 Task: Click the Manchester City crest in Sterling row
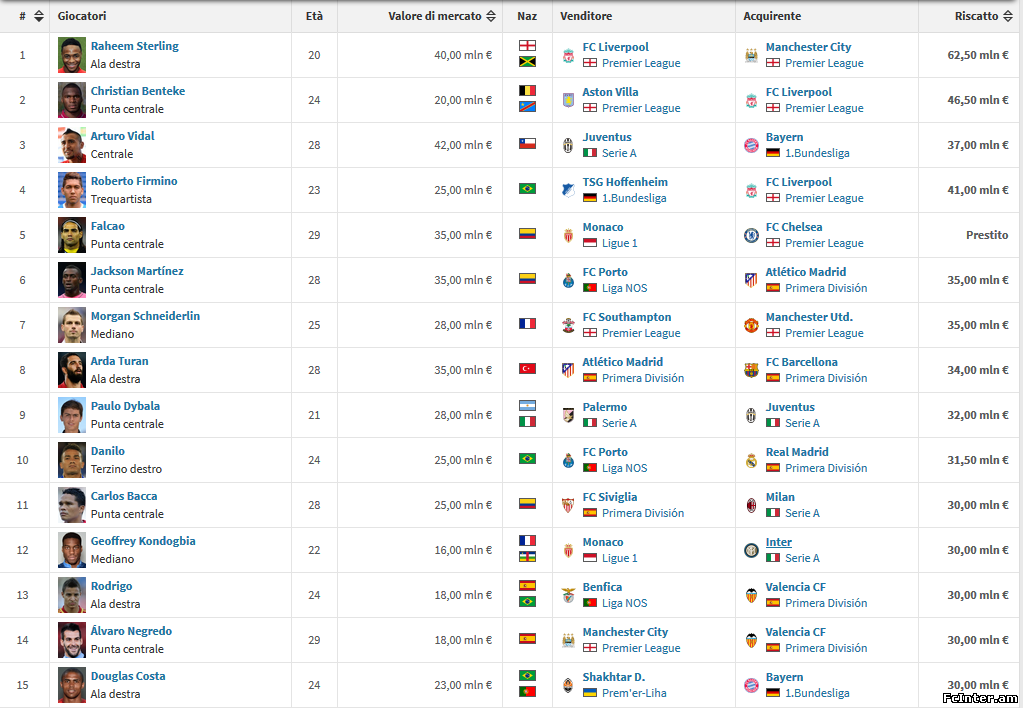tap(752, 55)
